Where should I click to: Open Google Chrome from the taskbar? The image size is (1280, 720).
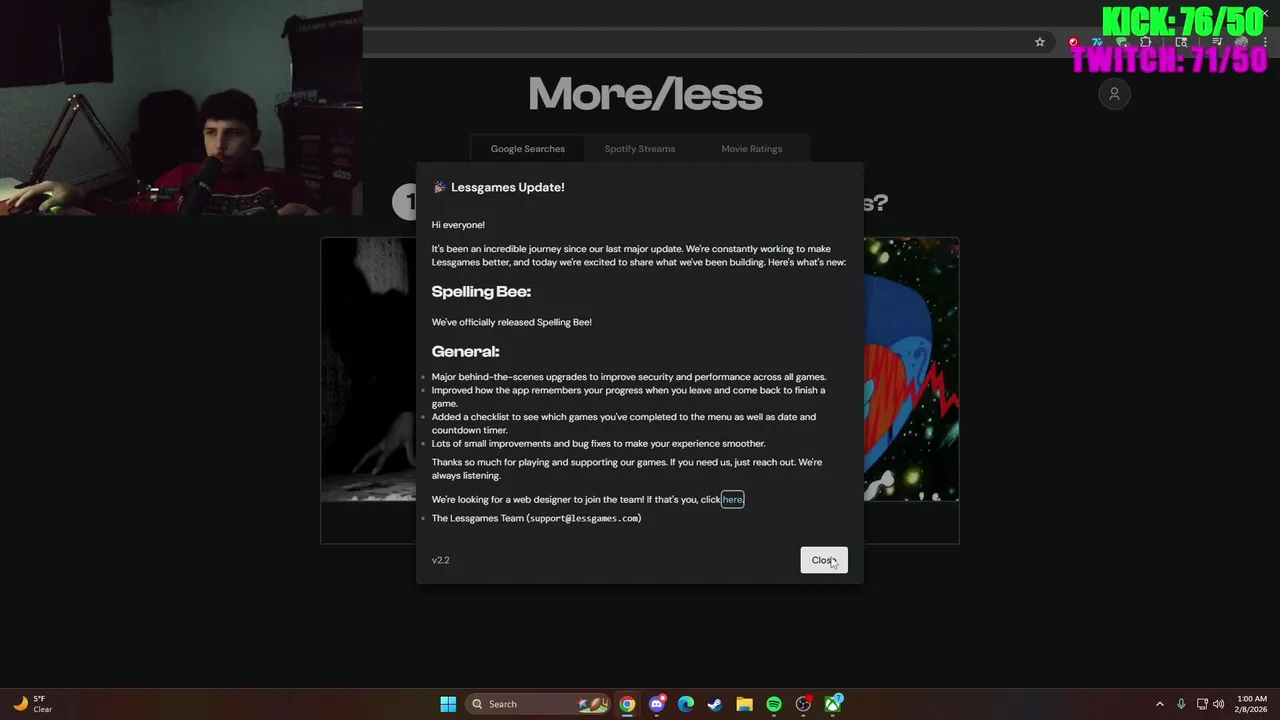click(x=627, y=704)
